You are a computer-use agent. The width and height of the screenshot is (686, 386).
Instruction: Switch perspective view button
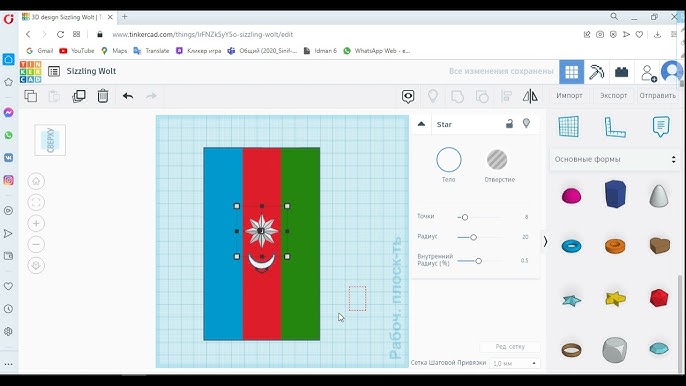point(36,265)
